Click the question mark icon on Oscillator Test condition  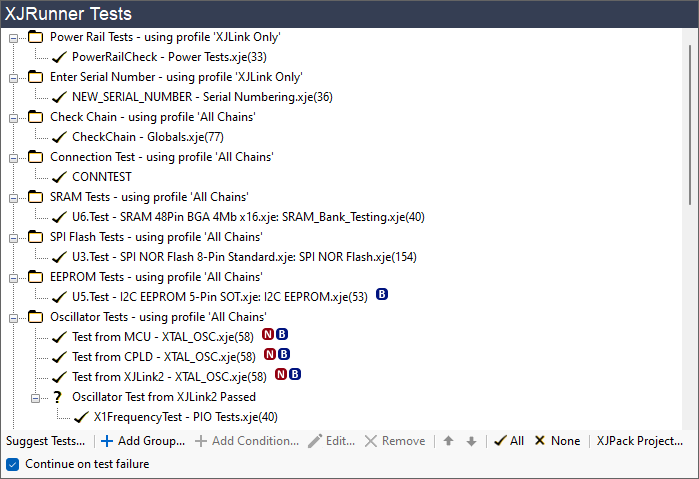[x=58, y=397]
